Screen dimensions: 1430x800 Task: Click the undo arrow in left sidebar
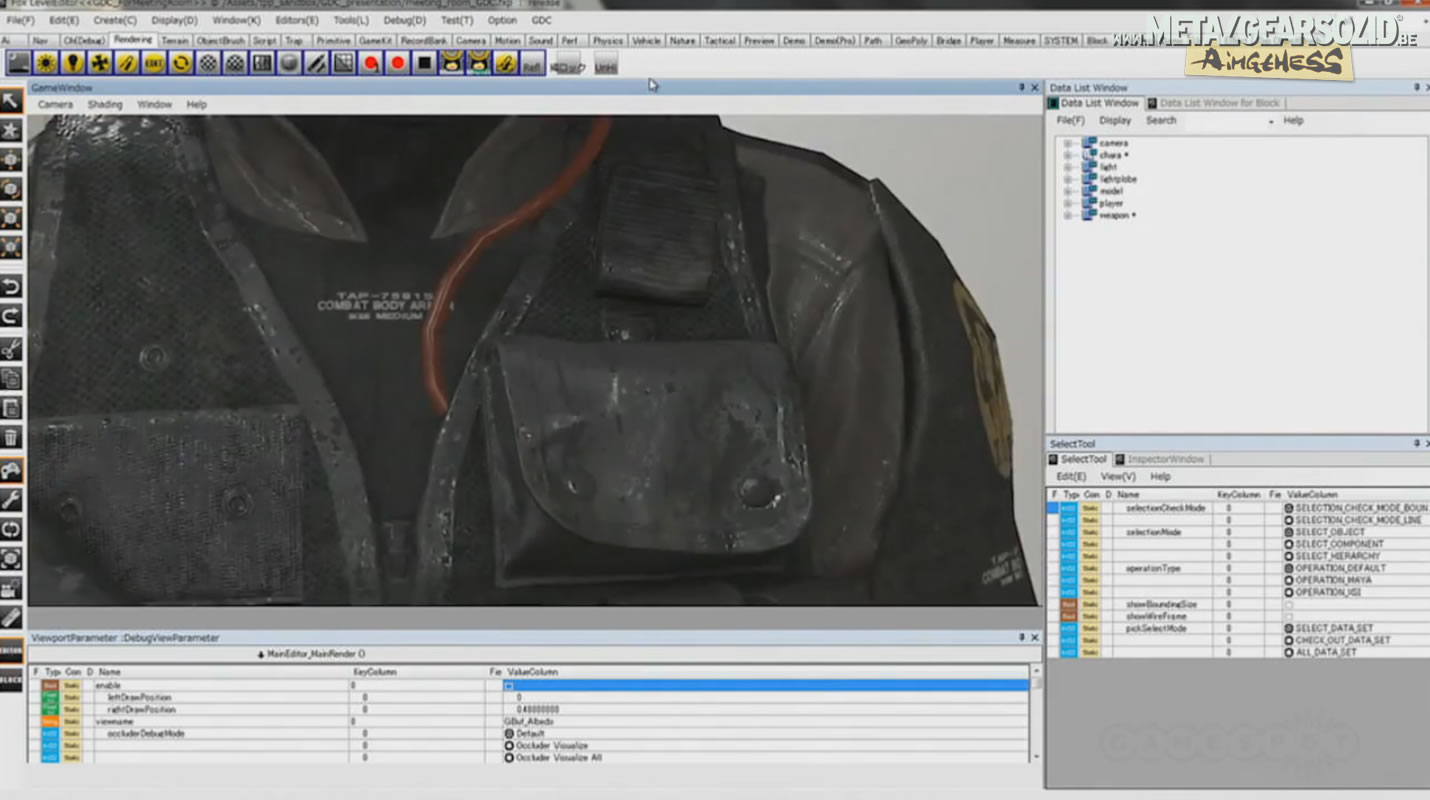tap(11, 287)
